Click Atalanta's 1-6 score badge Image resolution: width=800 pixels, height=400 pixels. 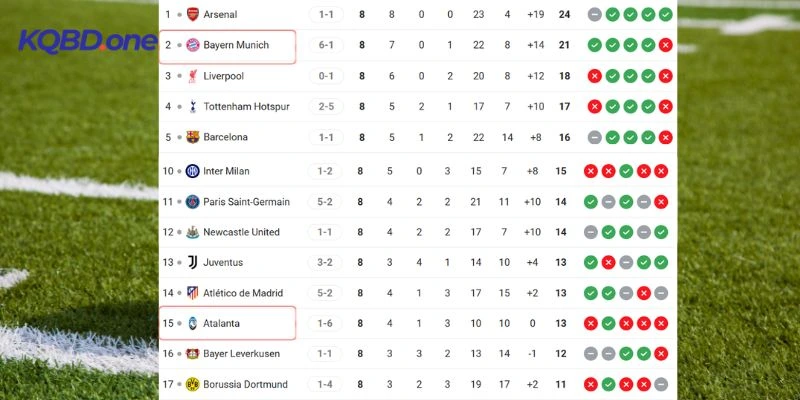(325, 323)
